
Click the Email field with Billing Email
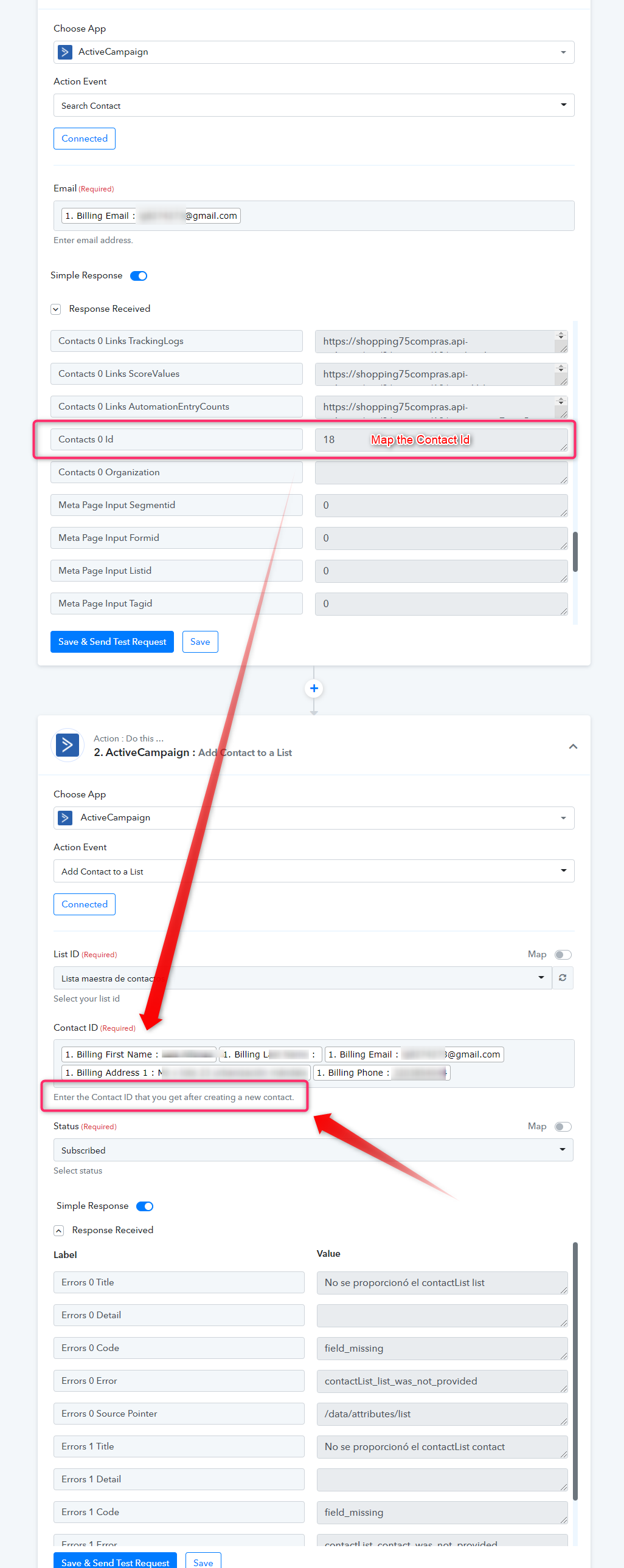(x=314, y=216)
